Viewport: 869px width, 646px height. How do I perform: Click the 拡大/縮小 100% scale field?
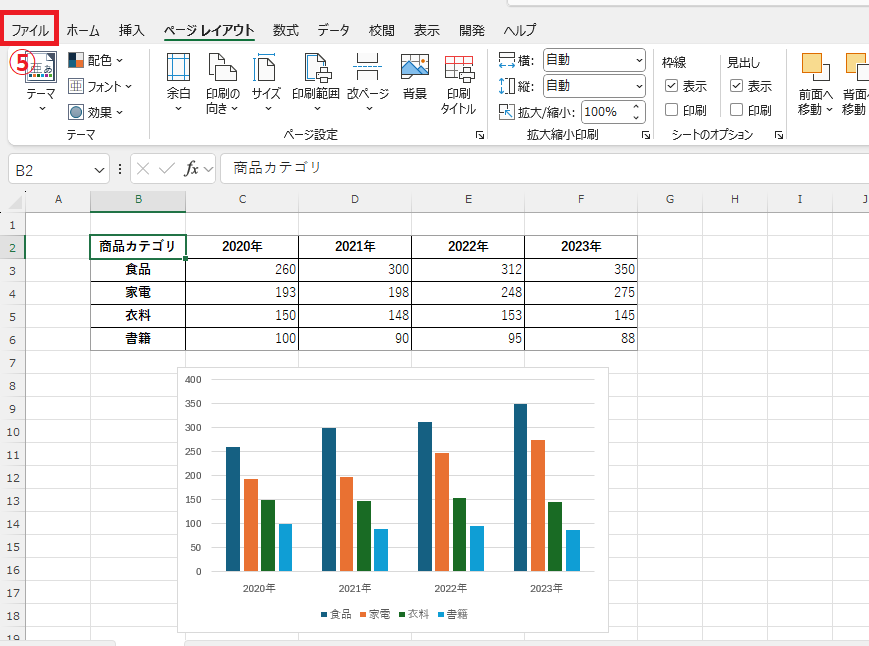[x=606, y=112]
